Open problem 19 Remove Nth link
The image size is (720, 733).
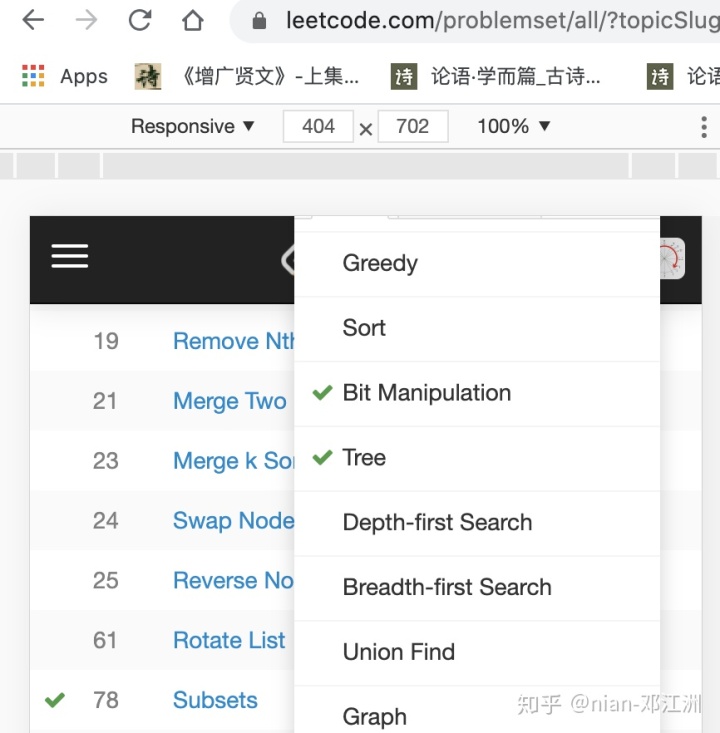click(x=234, y=341)
